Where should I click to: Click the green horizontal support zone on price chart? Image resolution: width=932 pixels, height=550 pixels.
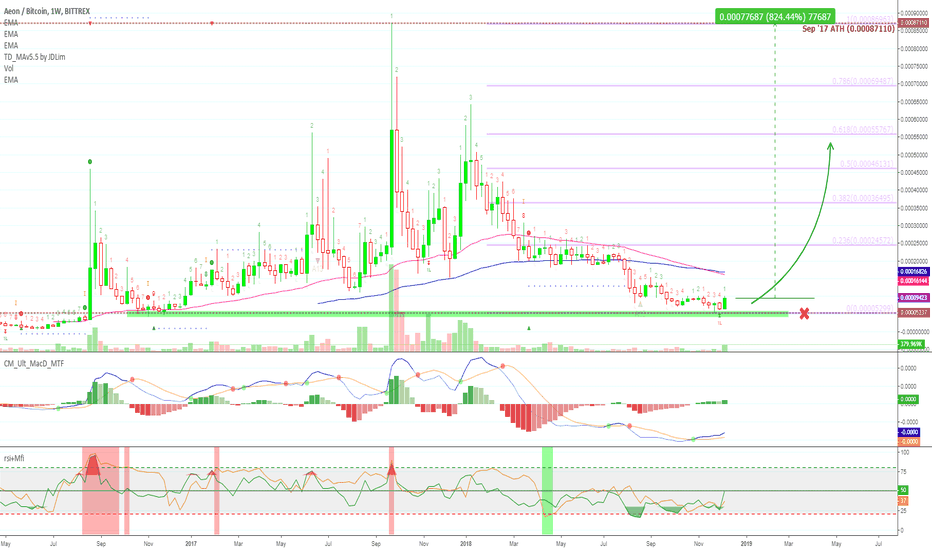(458, 314)
